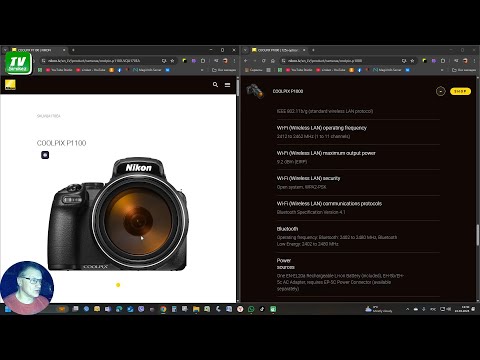Screen dimensions: 480x360
Task: Click the yellow SHOP button
Action: (460, 91)
